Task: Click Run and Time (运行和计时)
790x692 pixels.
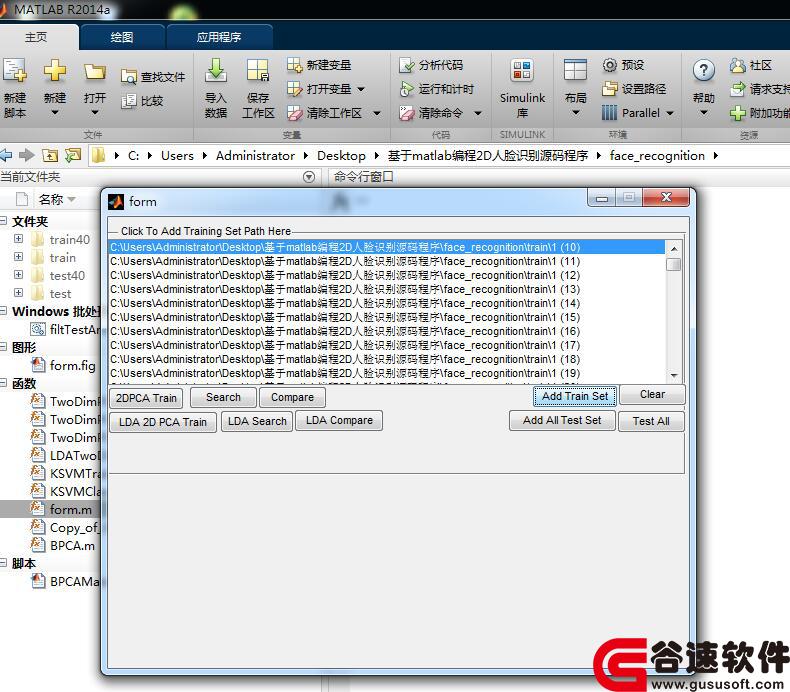Action: (436, 89)
